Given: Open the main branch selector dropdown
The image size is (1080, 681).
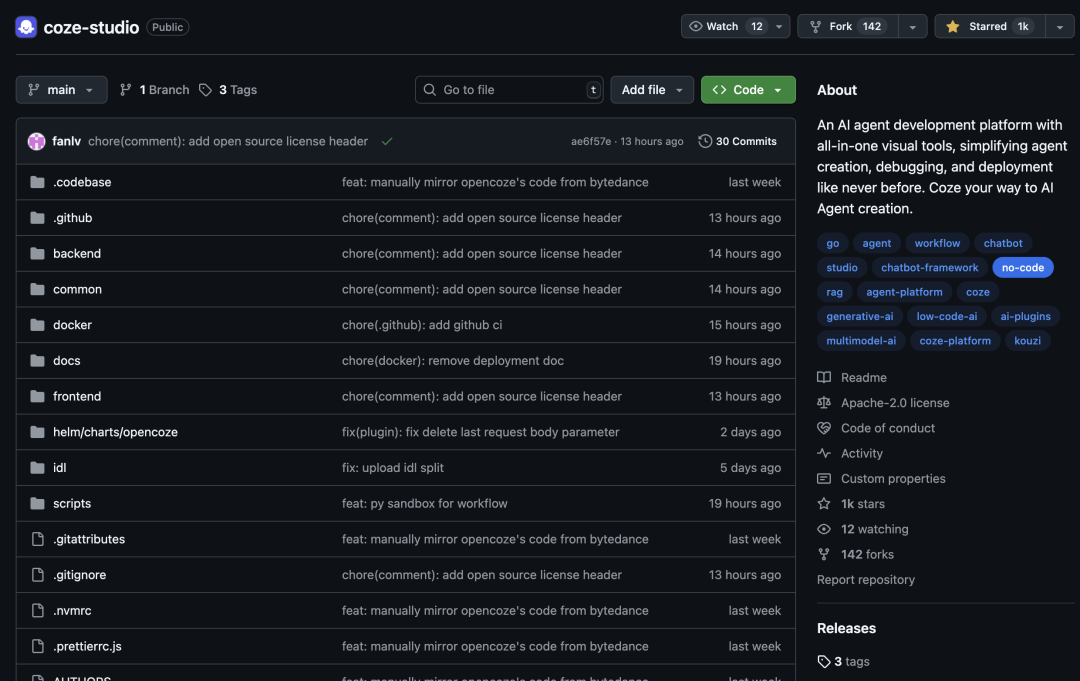Looking at the screenshot, I should pos(61,90).
